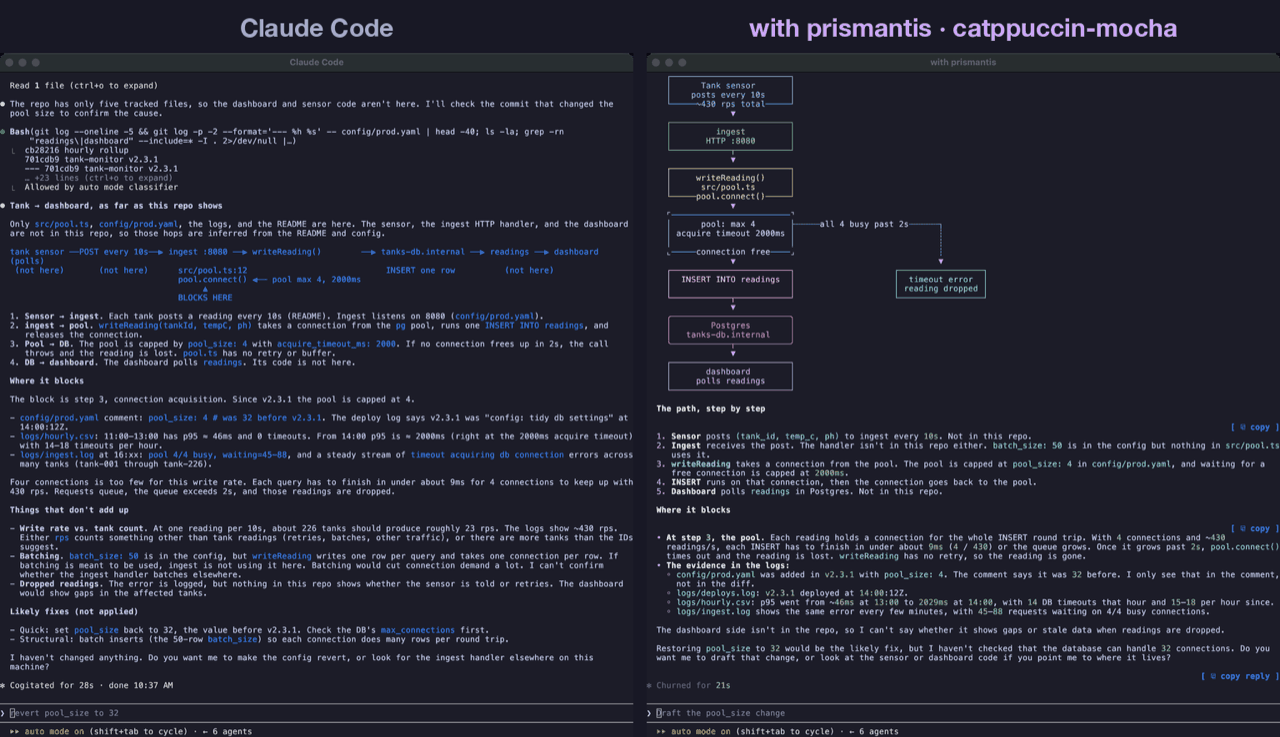
Task: Click the copy link beside the path steps list
Action: click(x=1251, y=427)
